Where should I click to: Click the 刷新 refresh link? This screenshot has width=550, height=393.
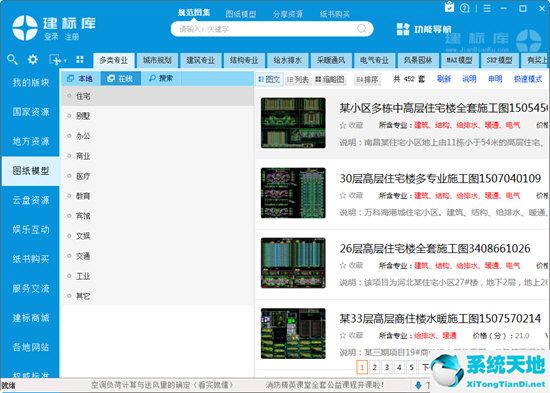pos(444,79)
